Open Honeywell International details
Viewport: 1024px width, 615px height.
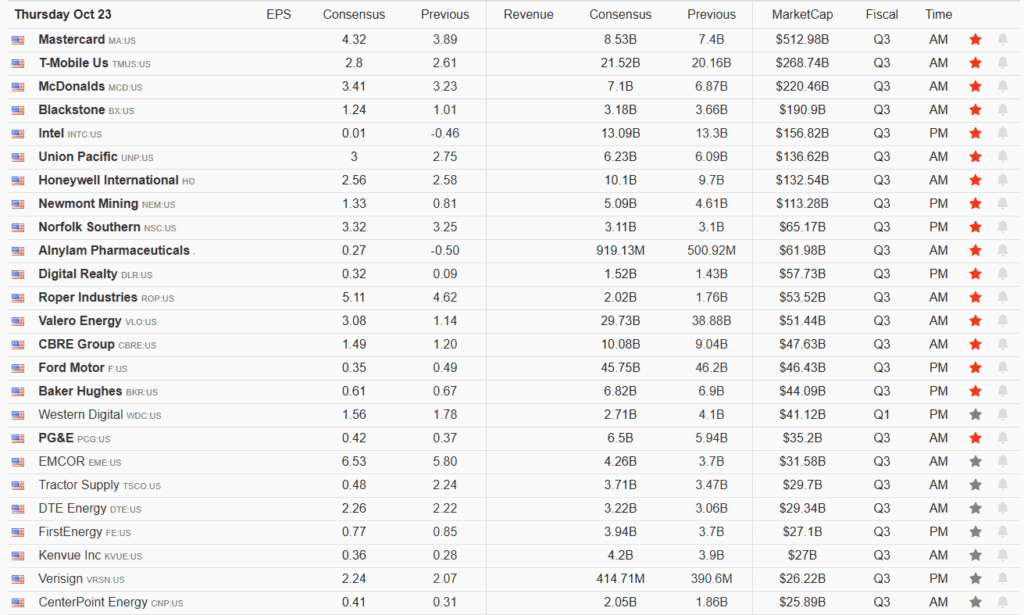coord(108,180)
